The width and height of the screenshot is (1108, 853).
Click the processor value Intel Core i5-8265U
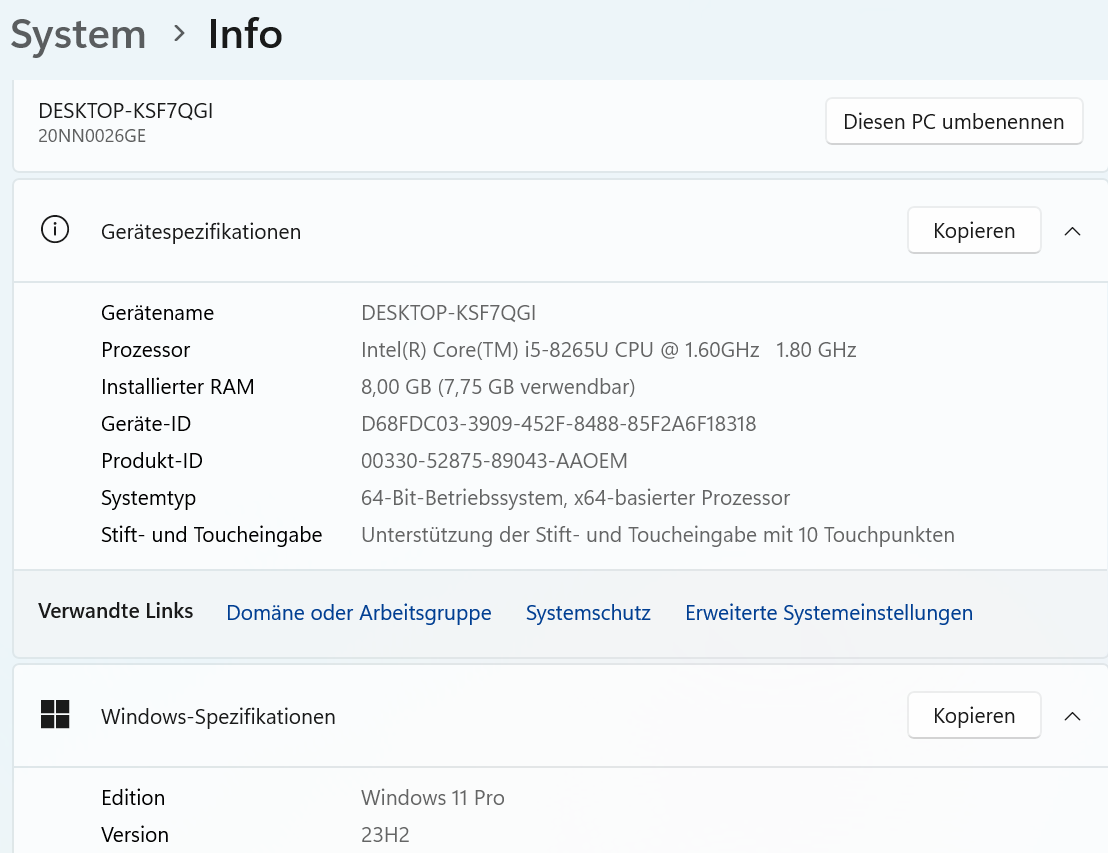tap(608, 350)
